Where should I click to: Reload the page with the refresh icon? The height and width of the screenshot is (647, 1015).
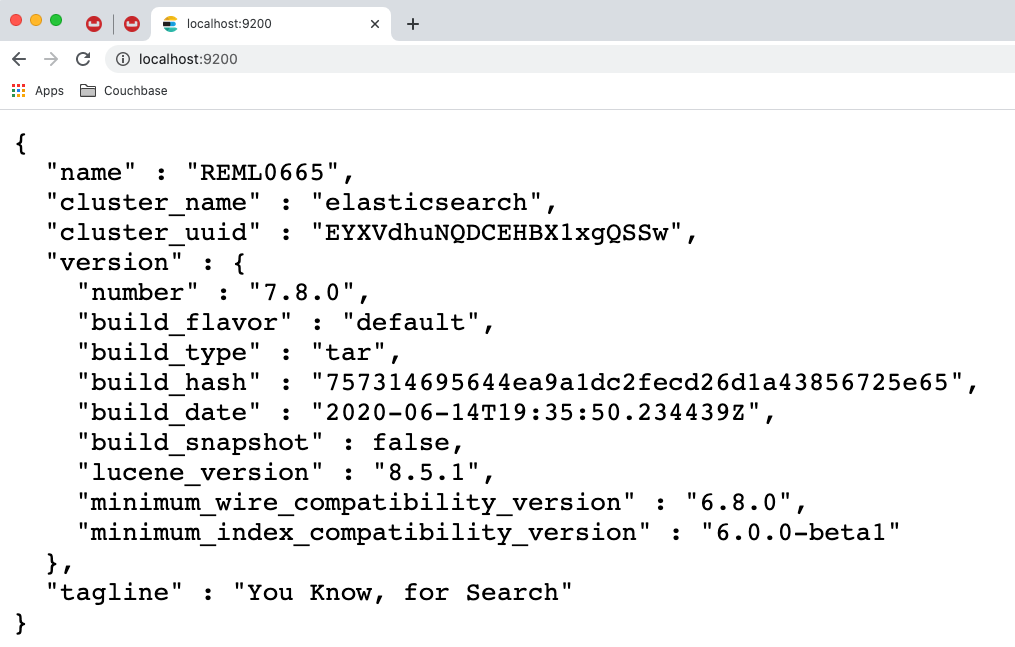click(82, 59)
